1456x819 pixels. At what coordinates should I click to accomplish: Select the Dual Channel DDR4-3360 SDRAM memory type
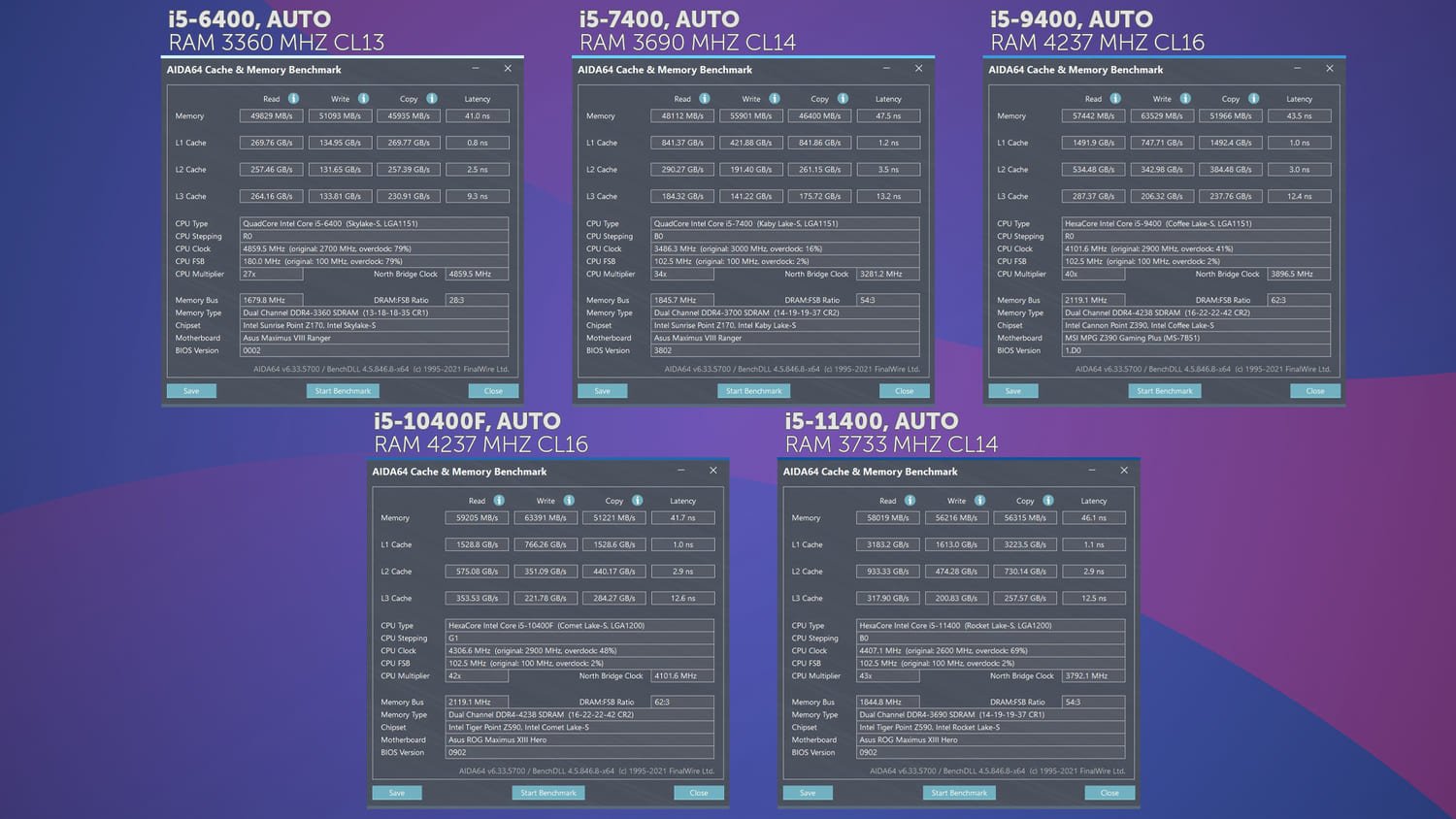(374, 312)
